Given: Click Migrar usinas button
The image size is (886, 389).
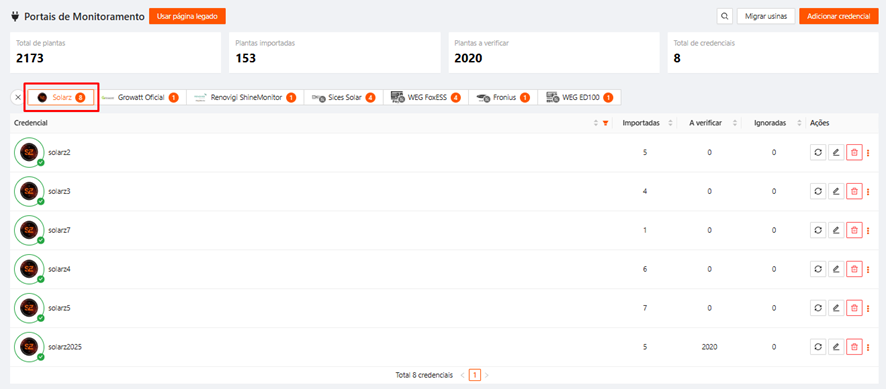Looking at the screenshot, I should (x=766, y=16).
